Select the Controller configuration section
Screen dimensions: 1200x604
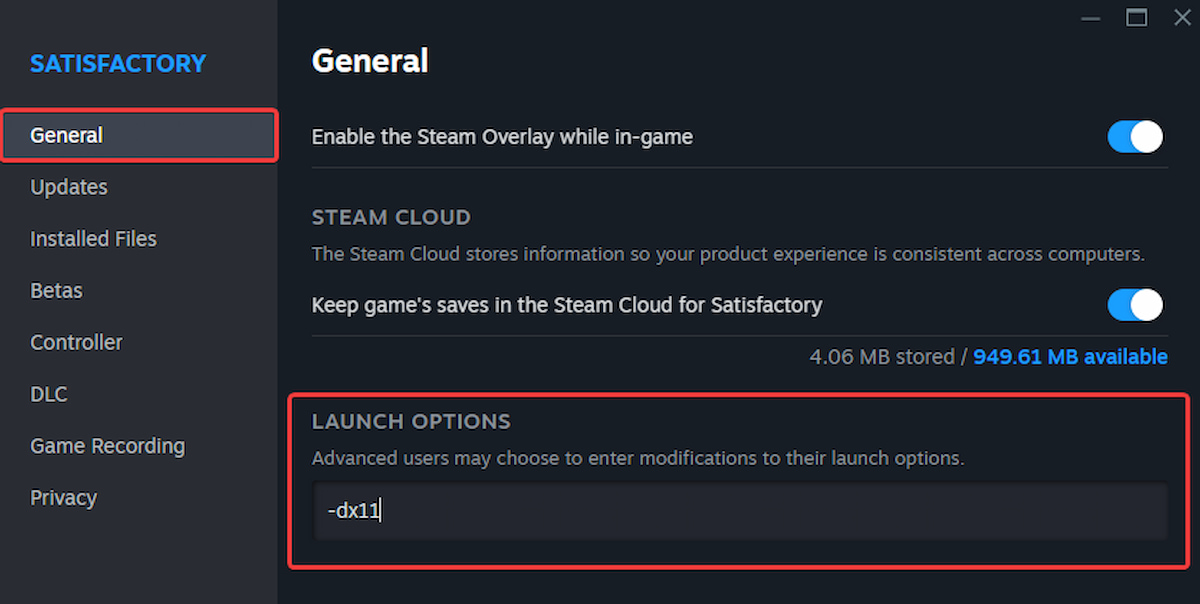pyautogui.click(x=76, y=342)
